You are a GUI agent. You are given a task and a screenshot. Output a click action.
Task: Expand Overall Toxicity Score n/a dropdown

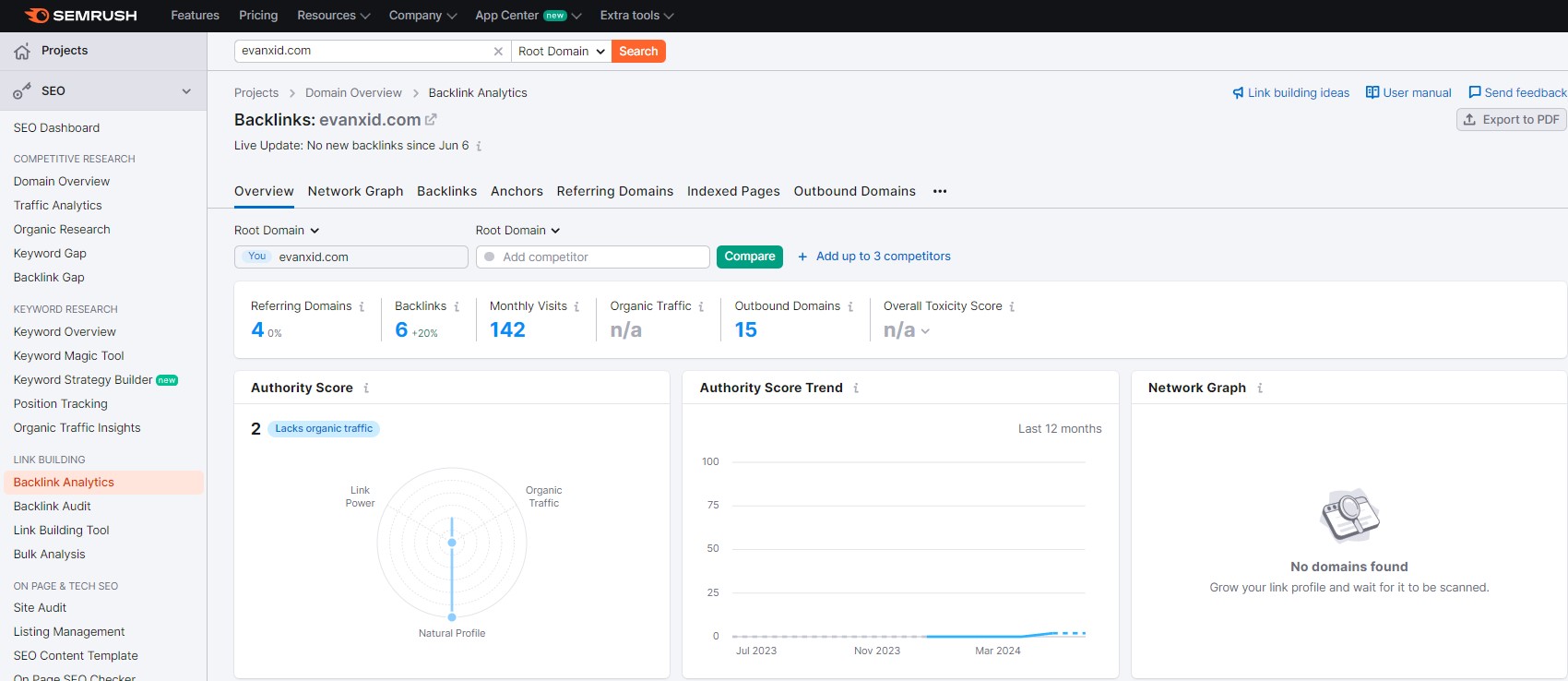tap(925, 331)
